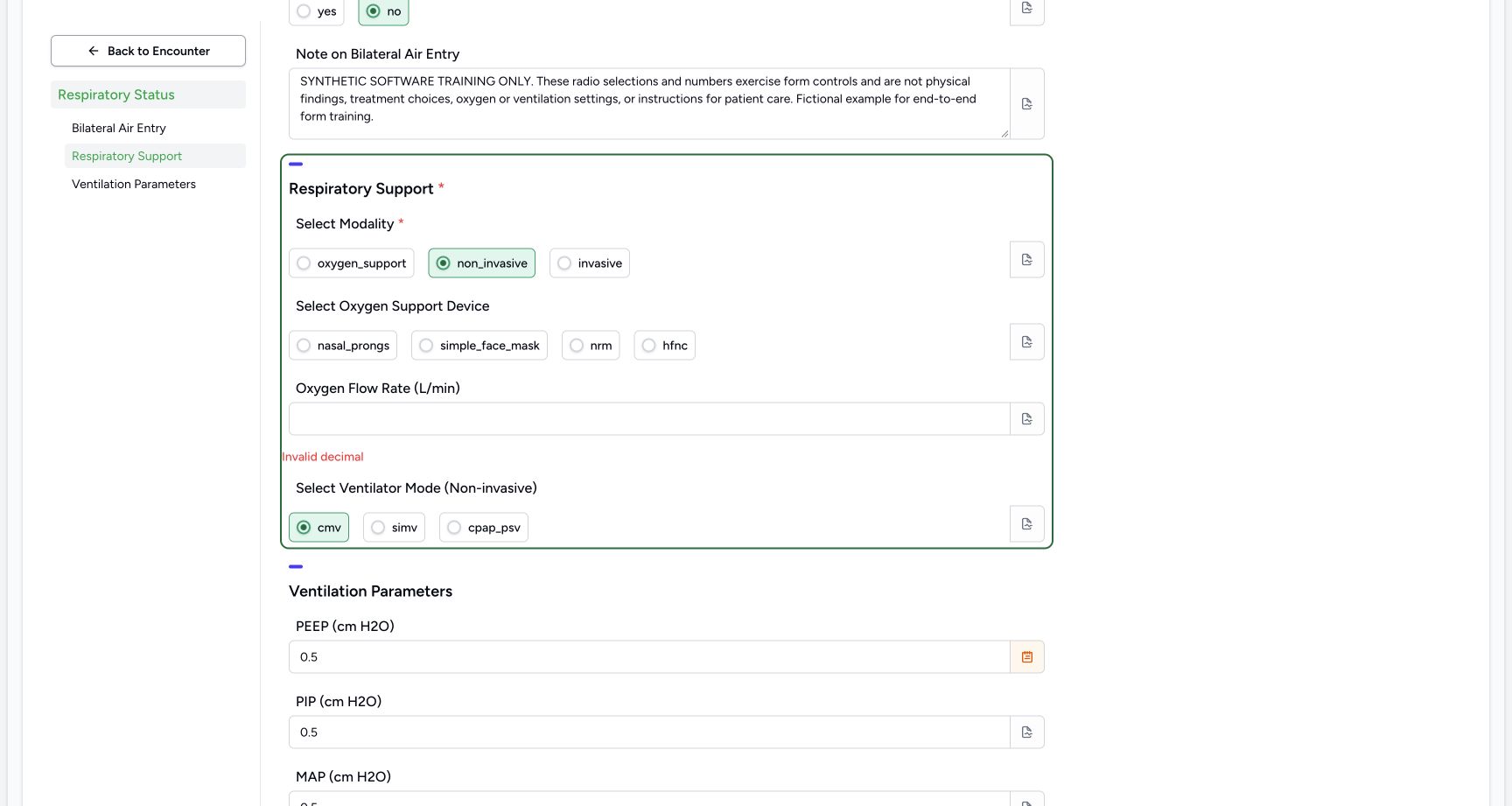Image resolution: width=1512 pixels, height=806 pixels.
Task: Click the Ventilation Parameters section heading
Action: (x=371, y=592)
